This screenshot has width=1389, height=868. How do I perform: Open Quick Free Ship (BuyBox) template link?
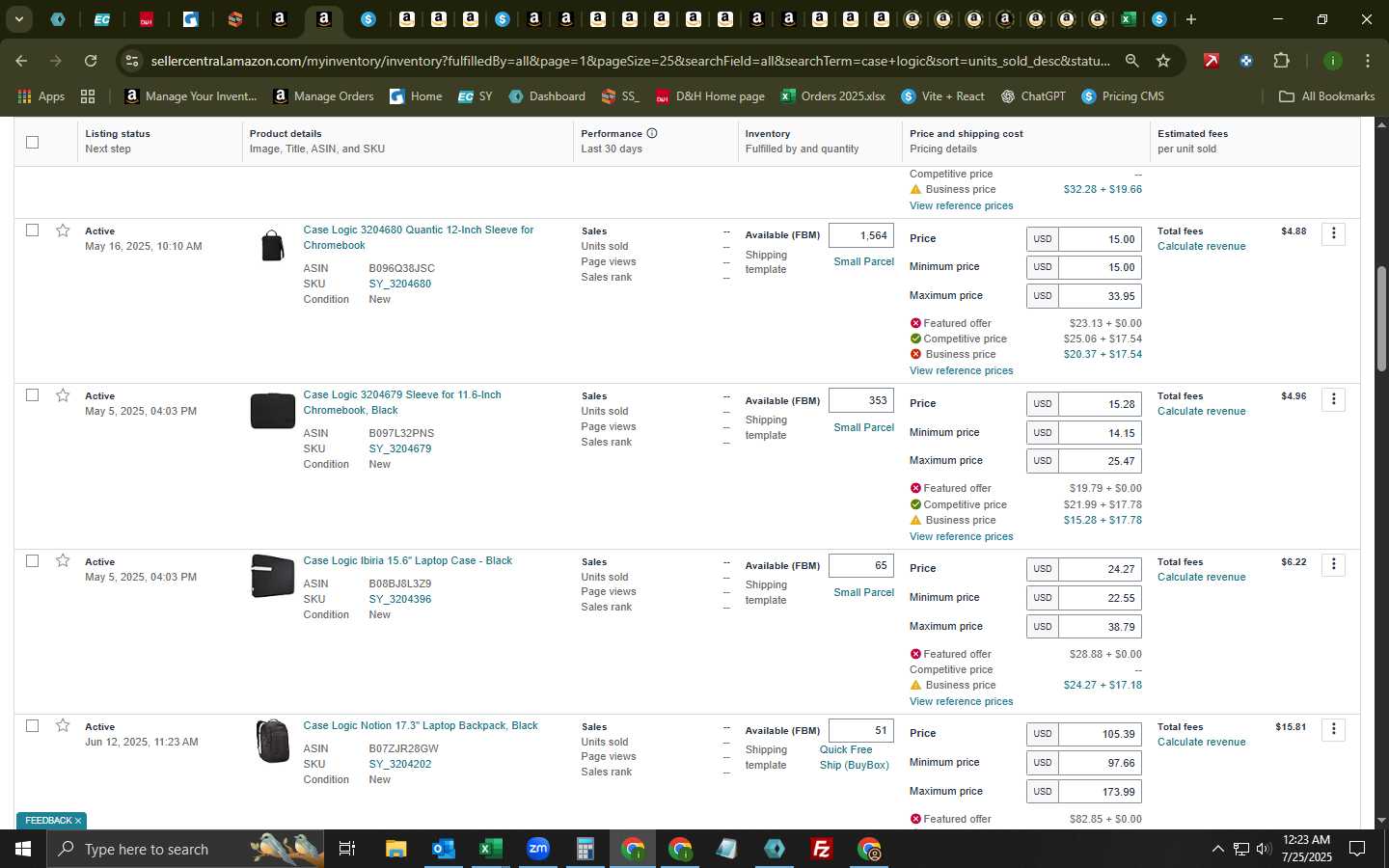pyautogui.click(x=855, y=757)
